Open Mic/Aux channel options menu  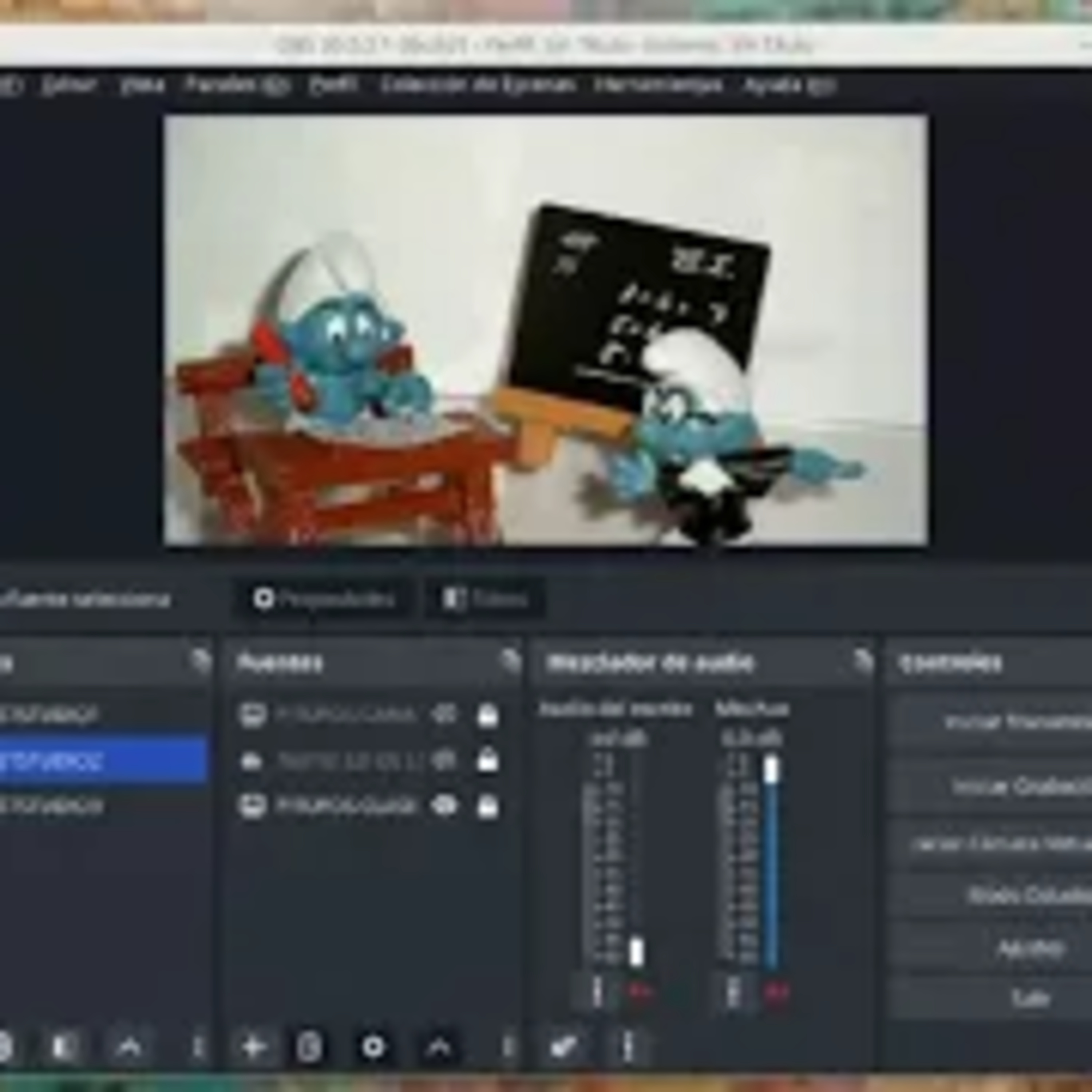pyautogui.click(x=733, y=993)
